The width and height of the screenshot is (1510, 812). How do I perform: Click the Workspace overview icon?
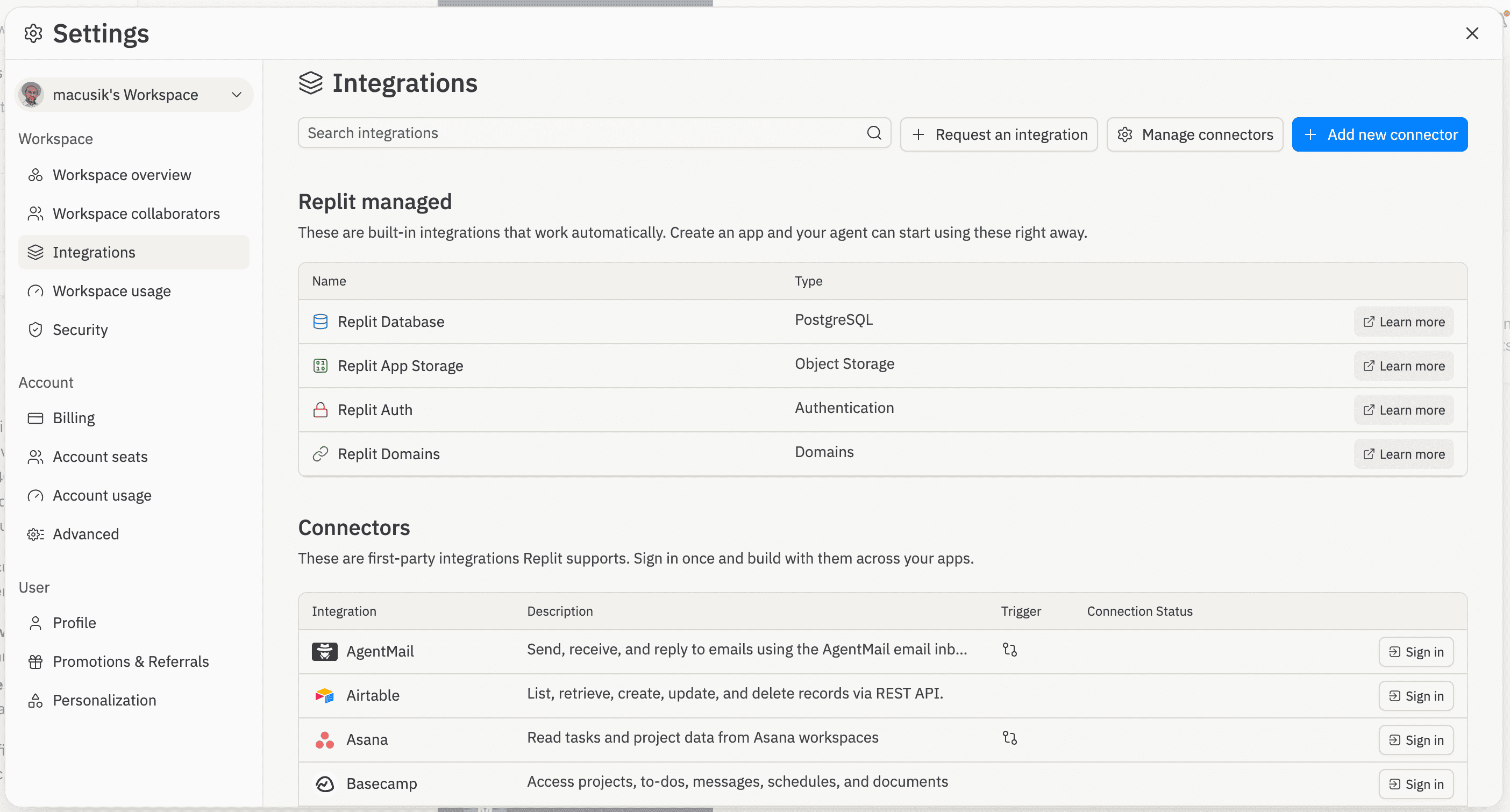click(35, 175)
